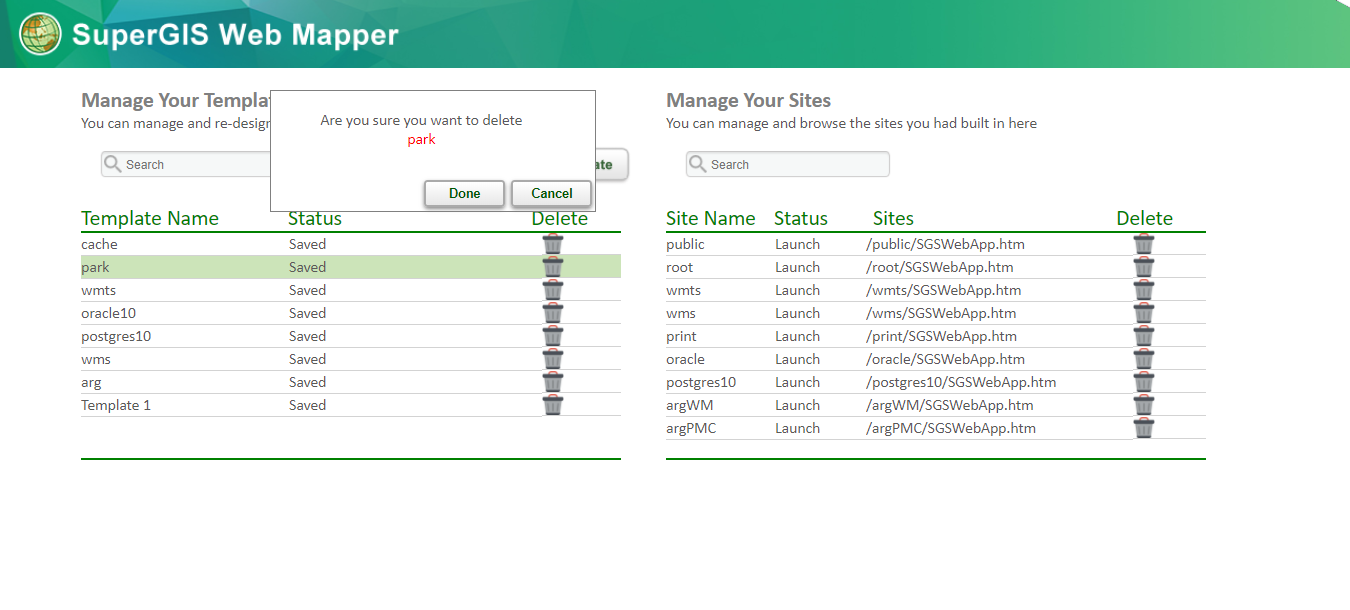The width and height of the screenshot is (1350, 610).
Task: Select the cache template name
Action: click(99, 244)
